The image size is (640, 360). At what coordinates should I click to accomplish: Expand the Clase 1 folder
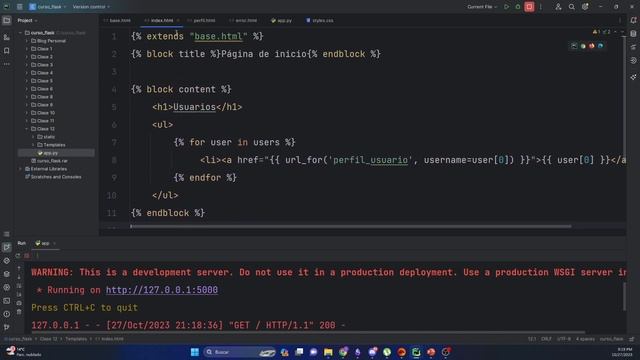(27, 49)
